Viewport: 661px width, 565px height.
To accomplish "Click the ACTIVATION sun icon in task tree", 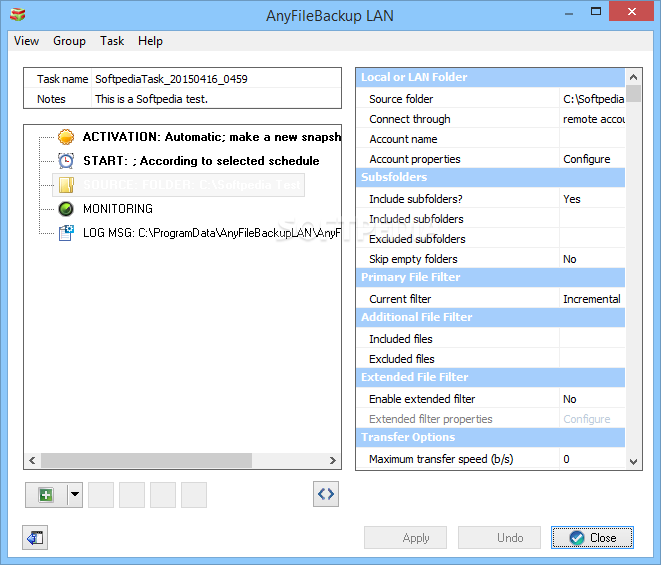I will [x=66, y=137].
